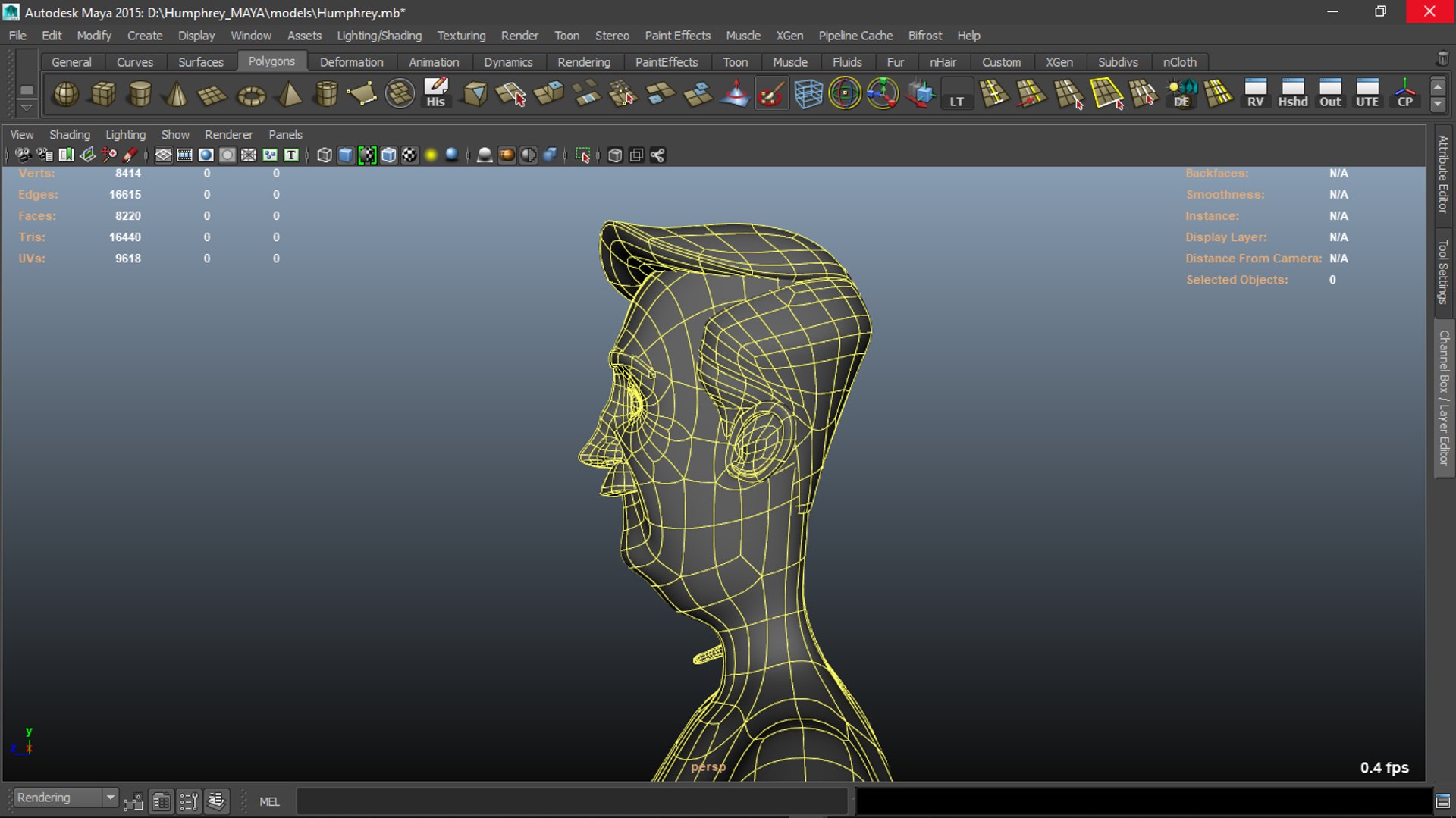Open the viewport Panels menu

coord(285,134)
